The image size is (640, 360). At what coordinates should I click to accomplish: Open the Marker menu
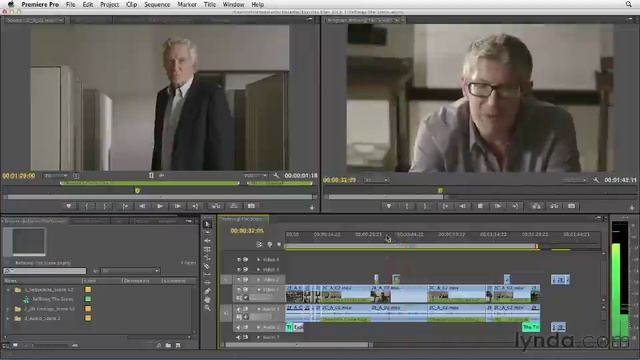(187, 4)
